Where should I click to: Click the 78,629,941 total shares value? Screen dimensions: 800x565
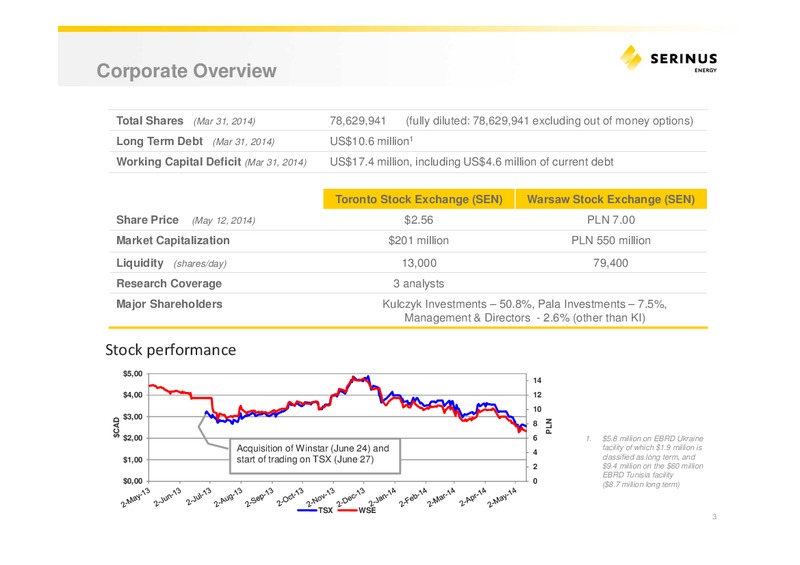[x=358, y=120]
